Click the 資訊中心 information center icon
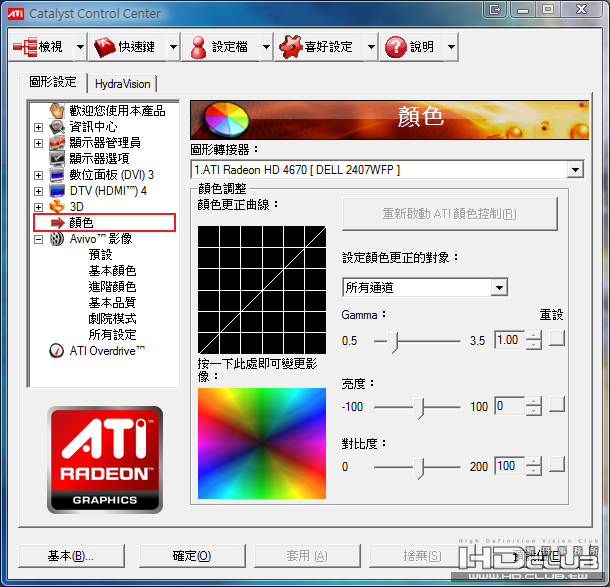The height and width of the screenshot is (587, 610). click(x=57, y=127)
